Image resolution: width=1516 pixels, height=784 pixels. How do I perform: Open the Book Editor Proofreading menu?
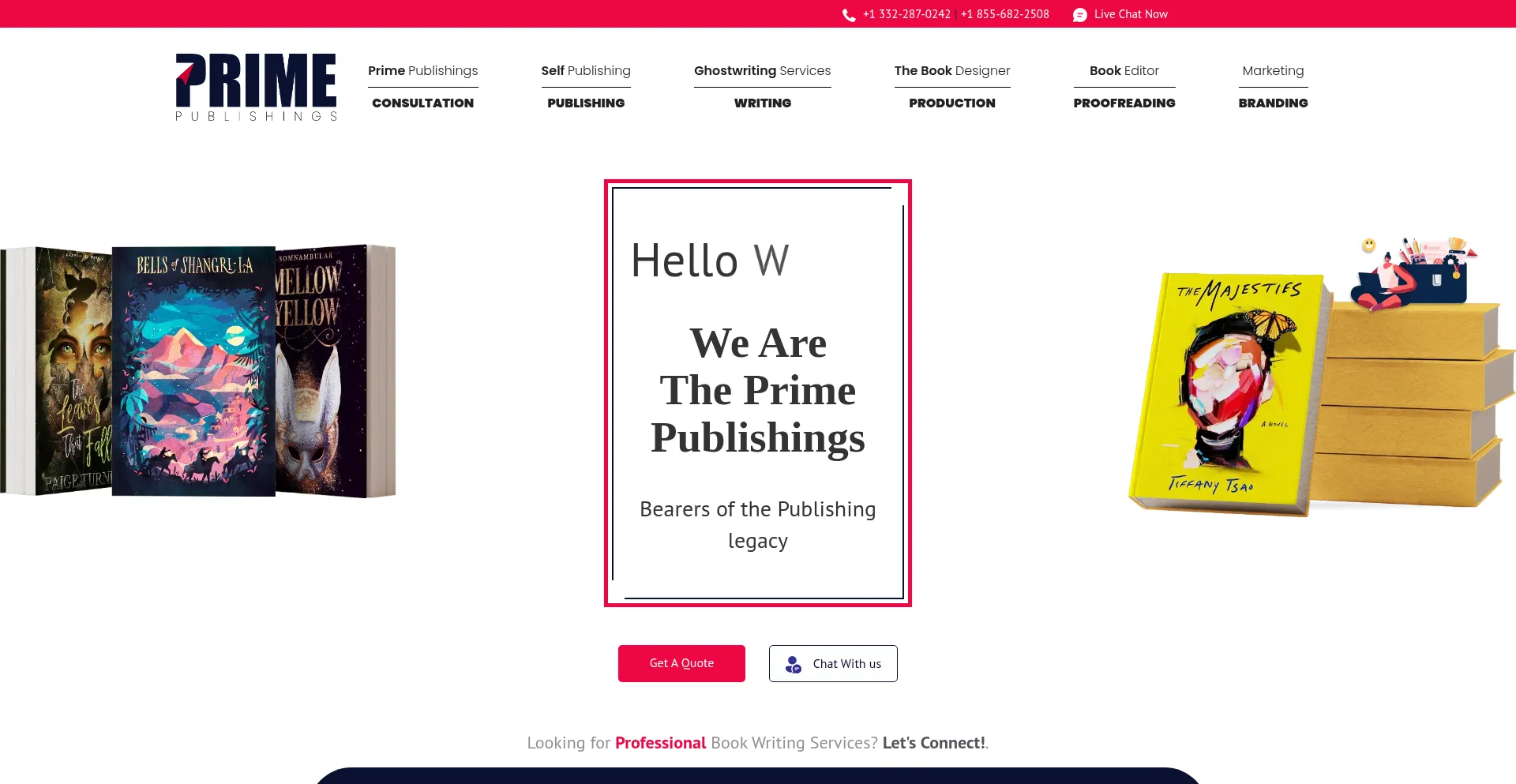click(1124, 86)
